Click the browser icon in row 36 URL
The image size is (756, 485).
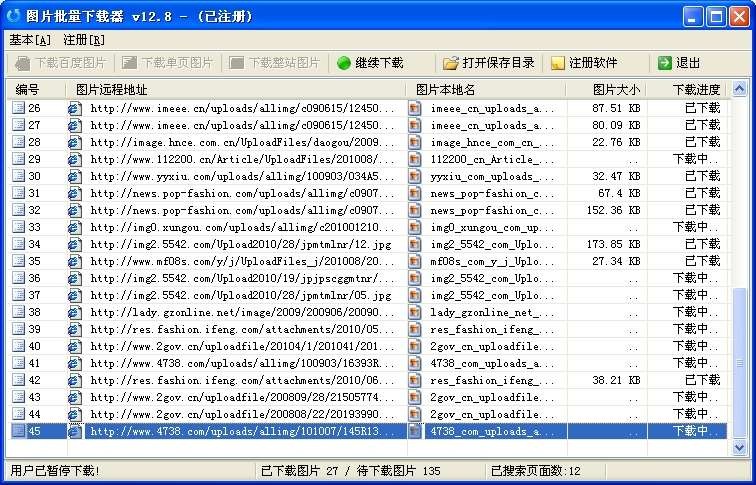coord(75,278)
